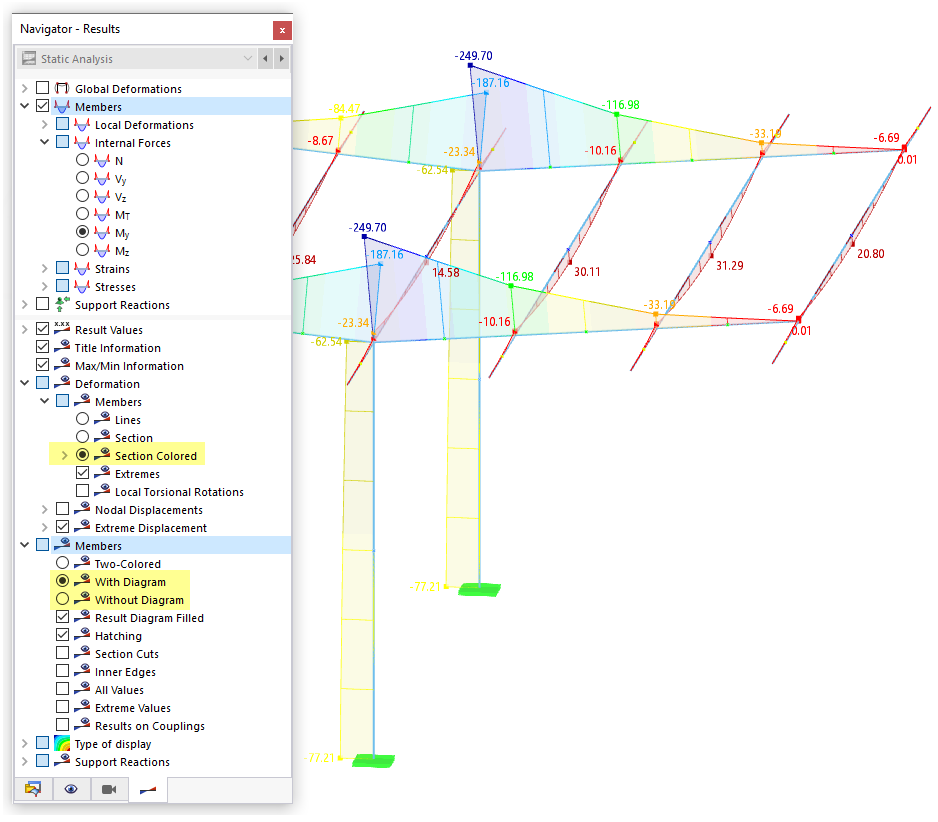Go to next analysis type arrow
This screenshot has width=938, height=822.
[x=282, y=59]
